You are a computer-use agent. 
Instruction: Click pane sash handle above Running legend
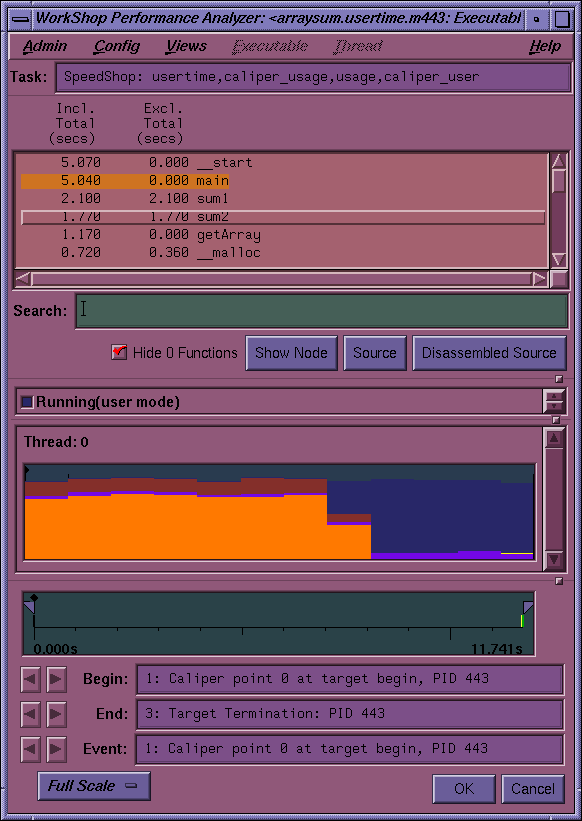[558, 379]
